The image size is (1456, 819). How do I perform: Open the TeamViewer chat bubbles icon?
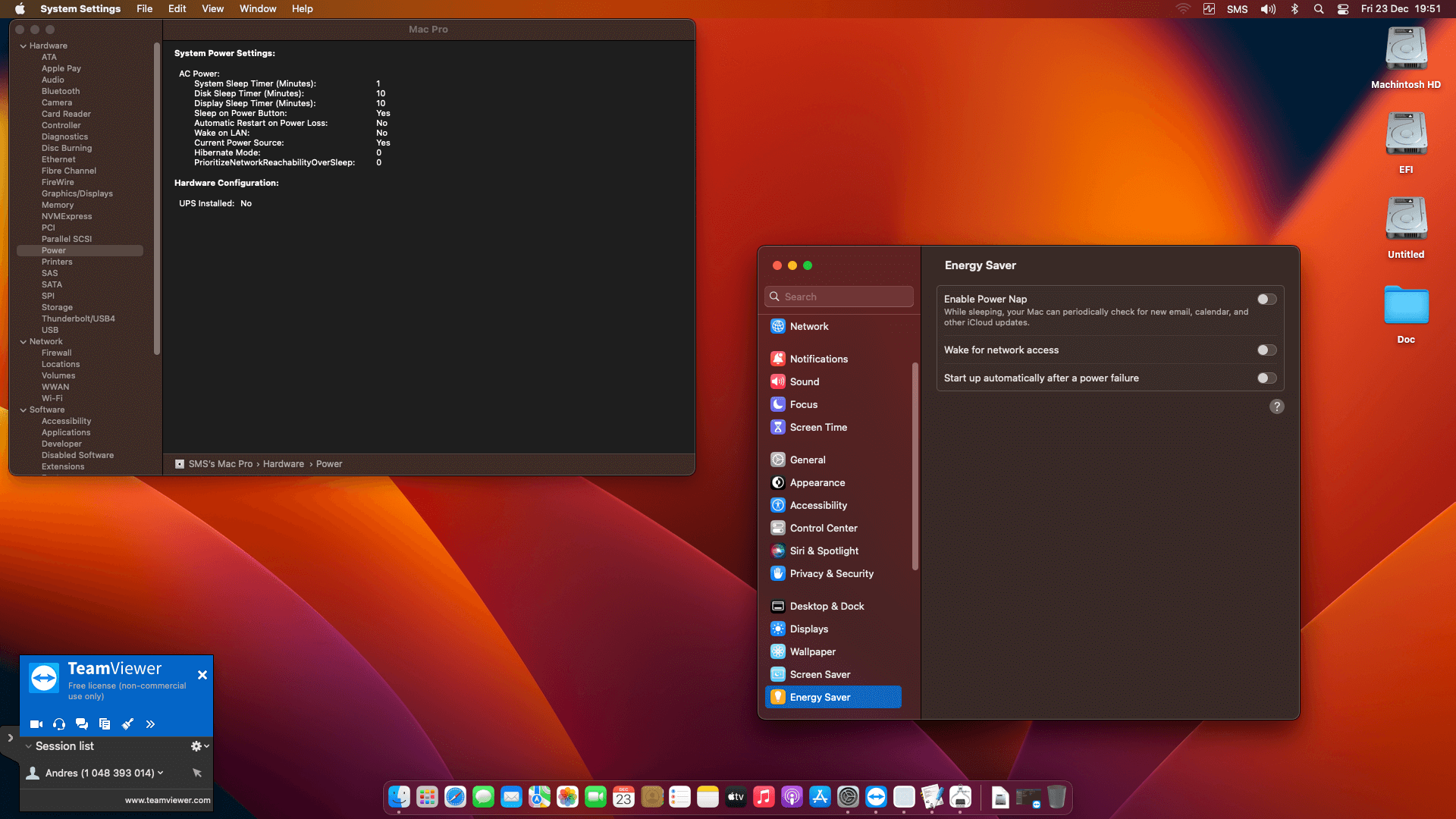(82, 724)
